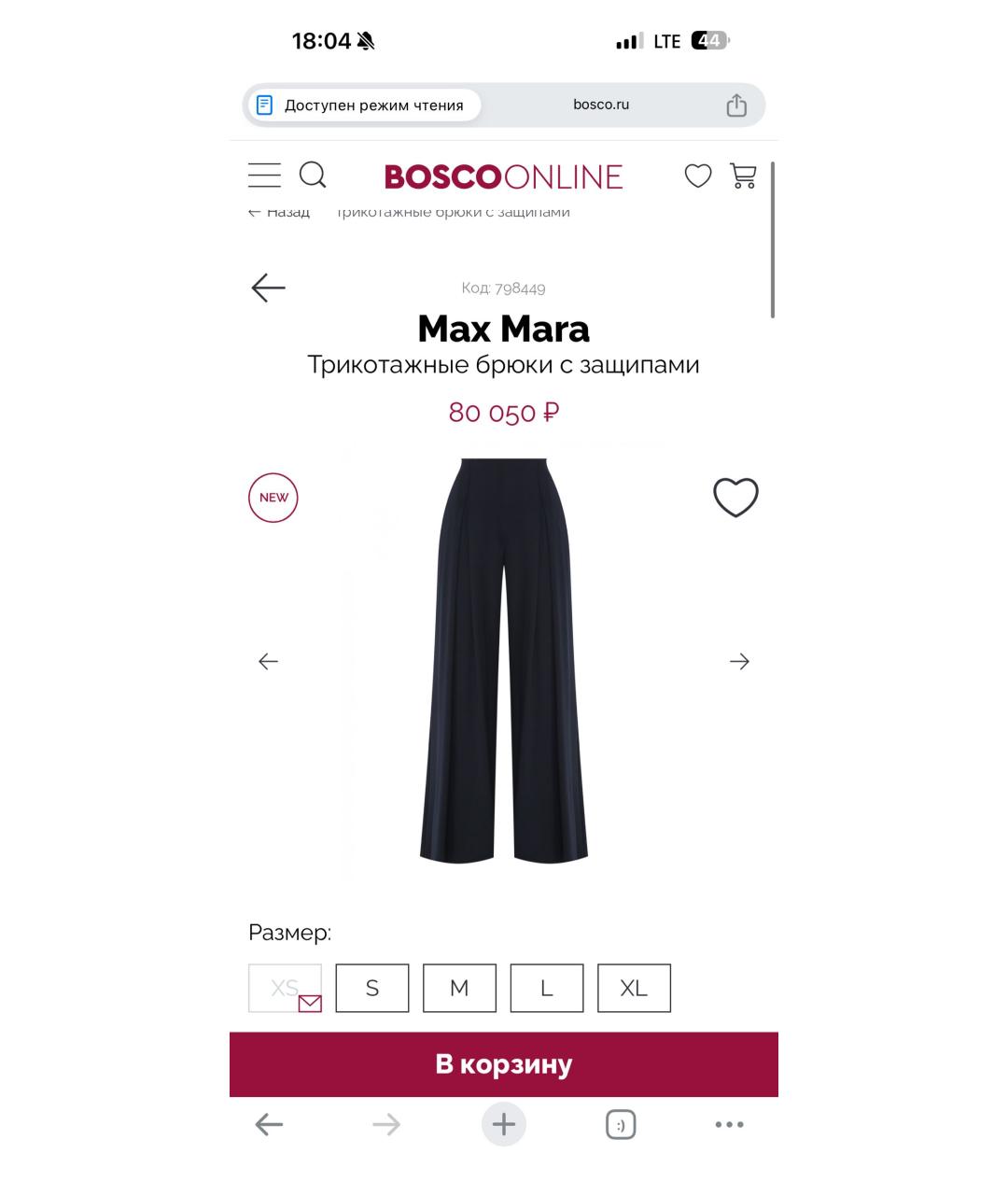
Task: Request notification for size XS
Action: (285, 988)
